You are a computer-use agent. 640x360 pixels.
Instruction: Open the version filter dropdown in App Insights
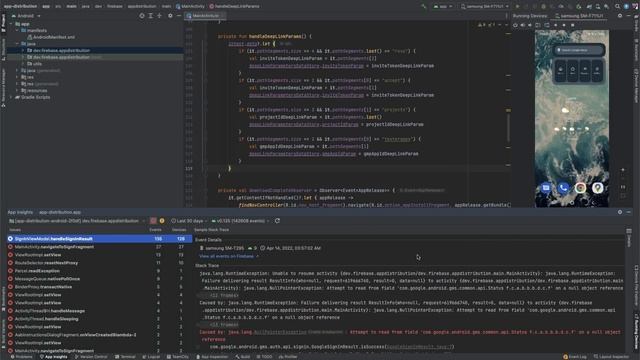click(241, 221)
